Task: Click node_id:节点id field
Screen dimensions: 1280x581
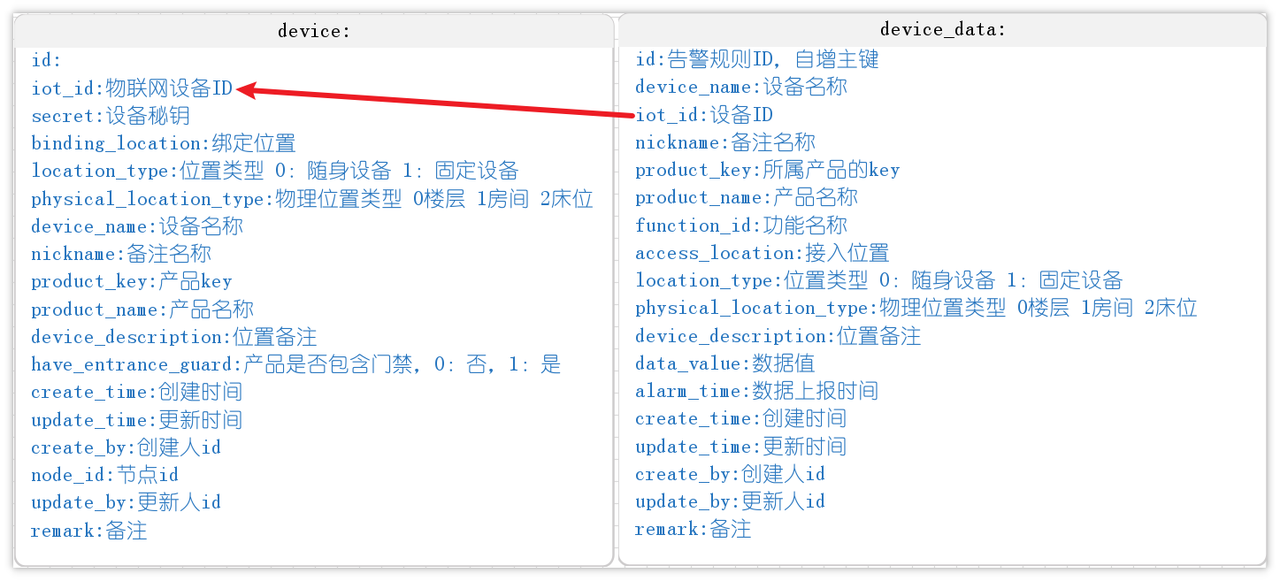Action: 105,475
